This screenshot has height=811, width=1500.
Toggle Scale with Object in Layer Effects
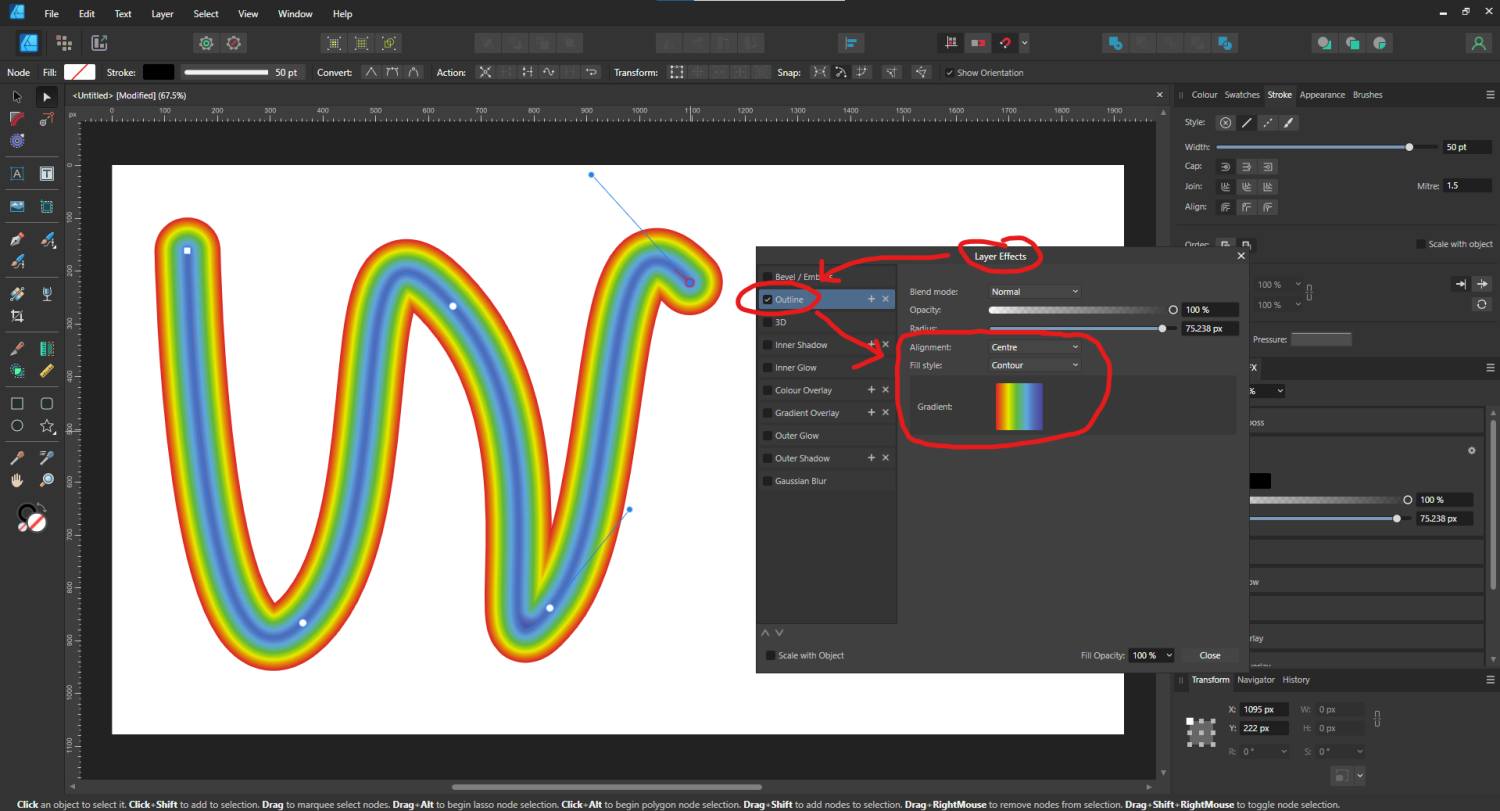[x=770, y=656]
